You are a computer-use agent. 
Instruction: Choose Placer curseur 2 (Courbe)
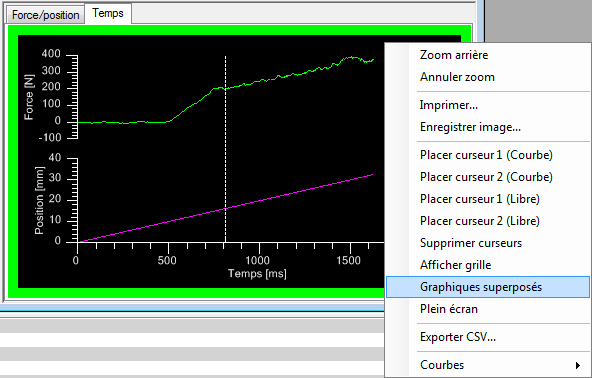[x=487, y=177]
